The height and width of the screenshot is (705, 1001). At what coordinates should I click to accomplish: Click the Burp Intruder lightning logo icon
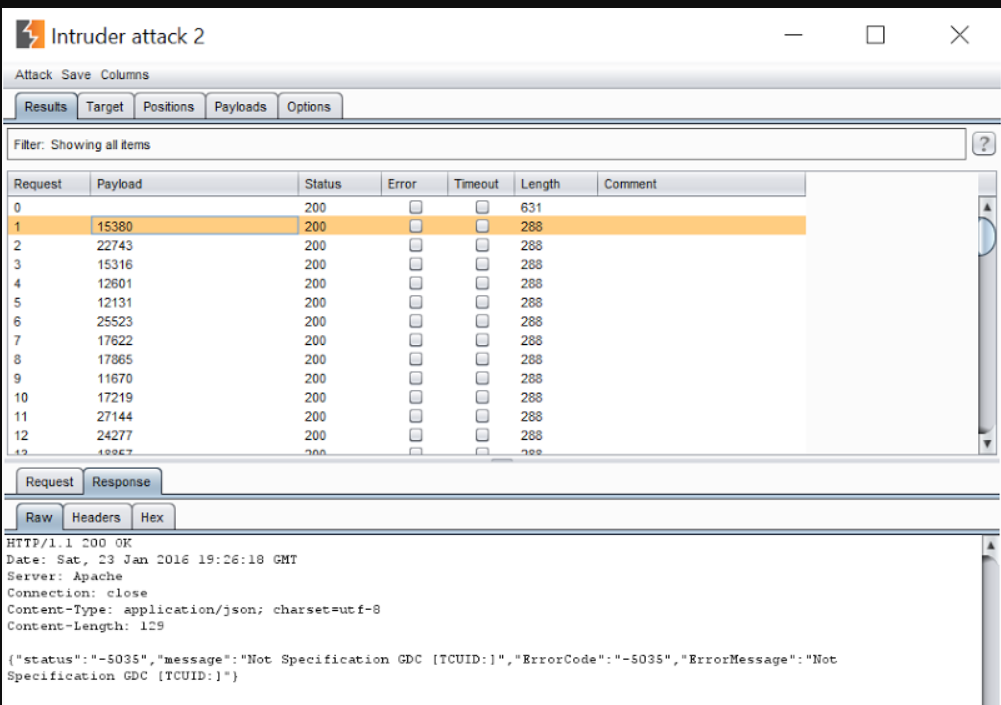click(x=30, y=34)
